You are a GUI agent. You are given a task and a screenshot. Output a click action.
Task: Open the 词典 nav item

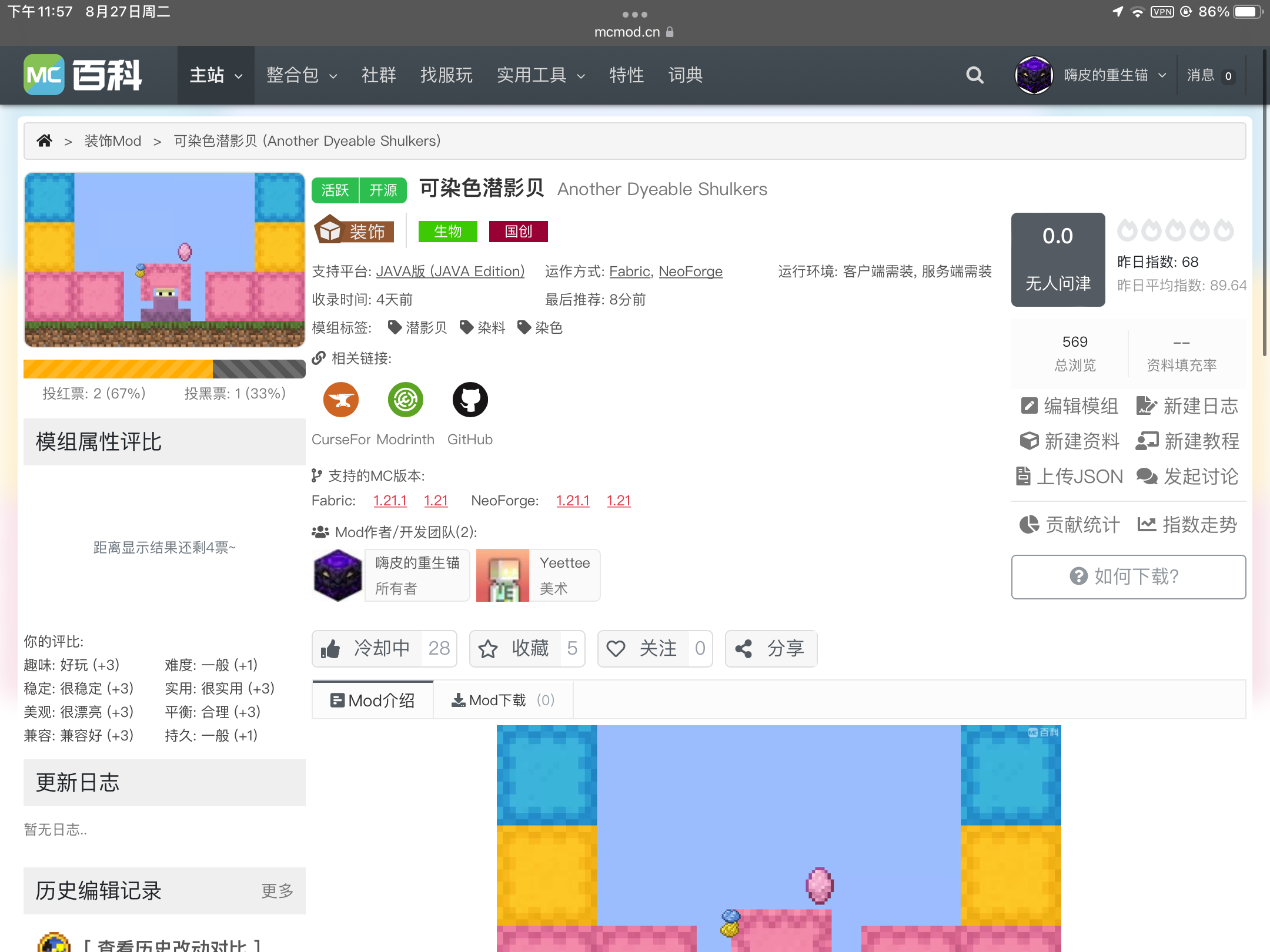(686, 75)
